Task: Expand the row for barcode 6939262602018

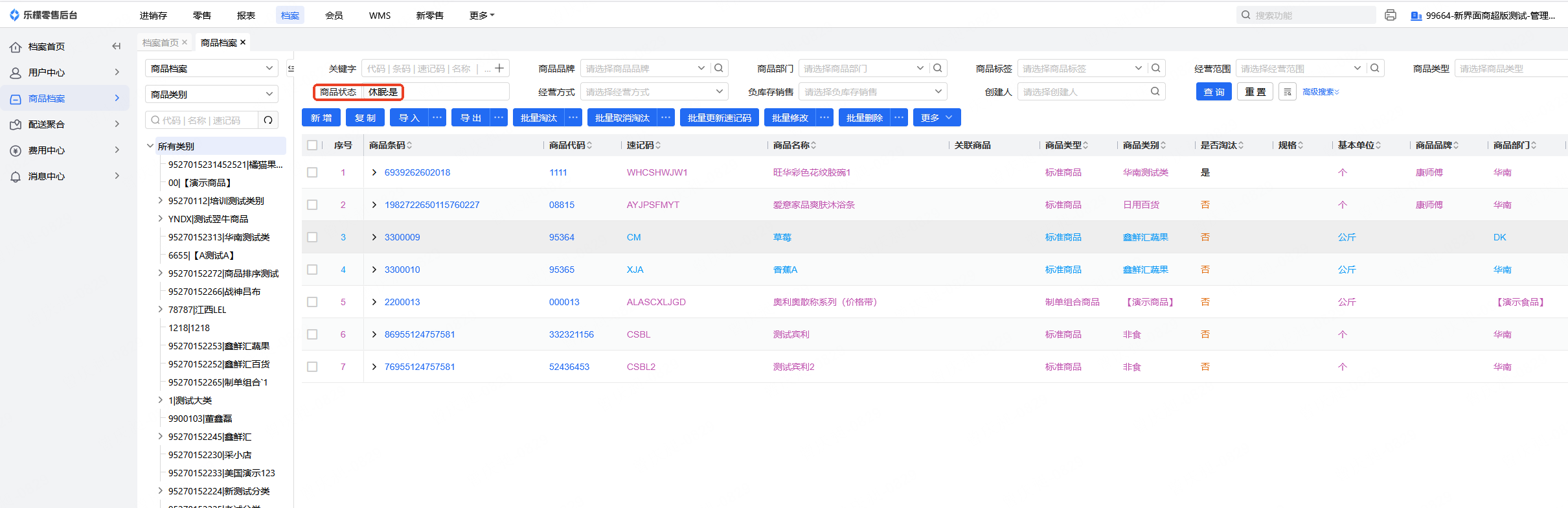Action: coord(374,172)
